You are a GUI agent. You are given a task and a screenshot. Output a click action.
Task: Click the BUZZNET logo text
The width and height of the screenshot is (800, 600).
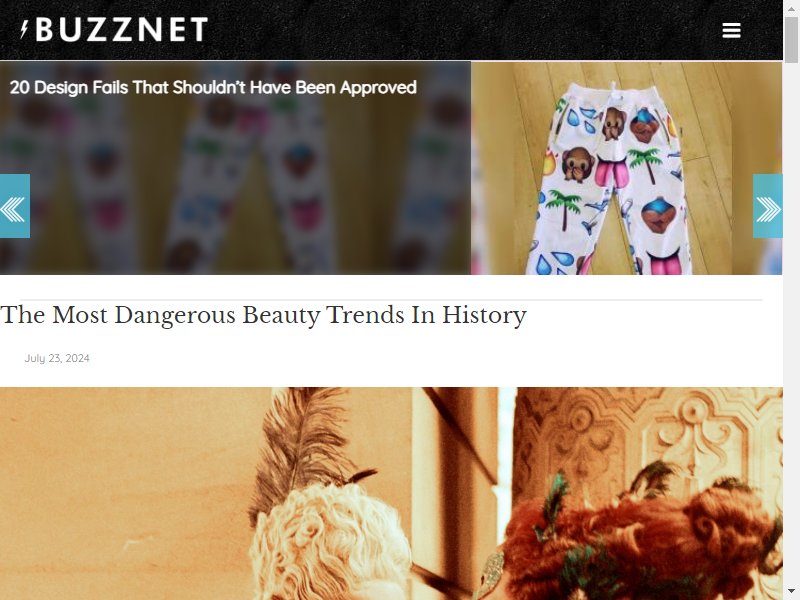pos(121,30)
